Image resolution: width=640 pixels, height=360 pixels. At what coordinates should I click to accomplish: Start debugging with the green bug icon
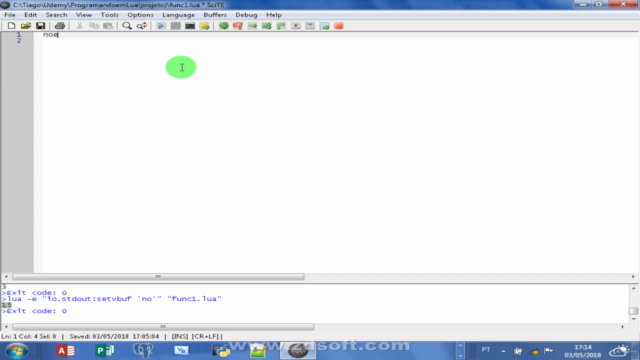[223, 26]
